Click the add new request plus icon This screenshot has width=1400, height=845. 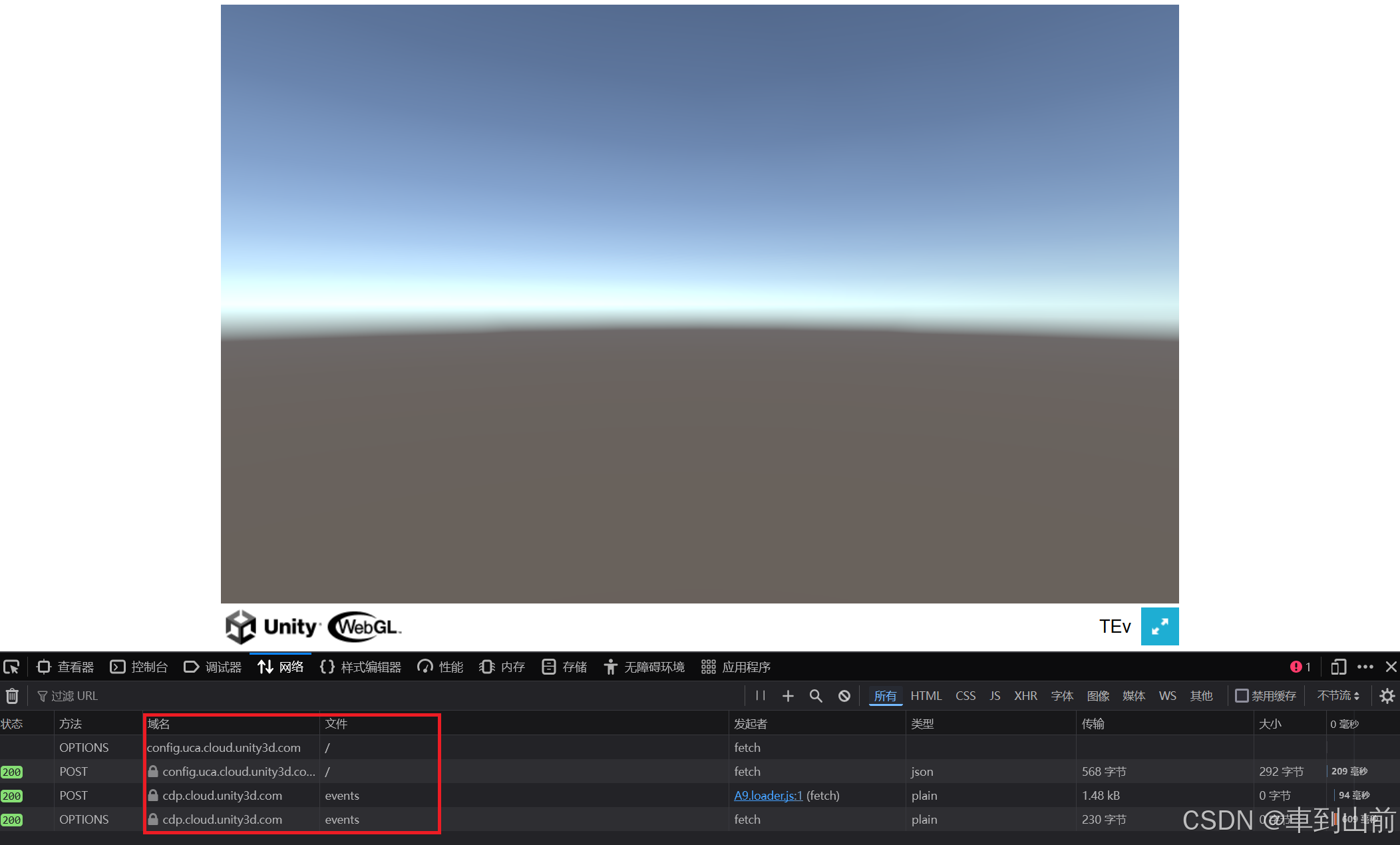pyautogui.click(x=788, y=696)
